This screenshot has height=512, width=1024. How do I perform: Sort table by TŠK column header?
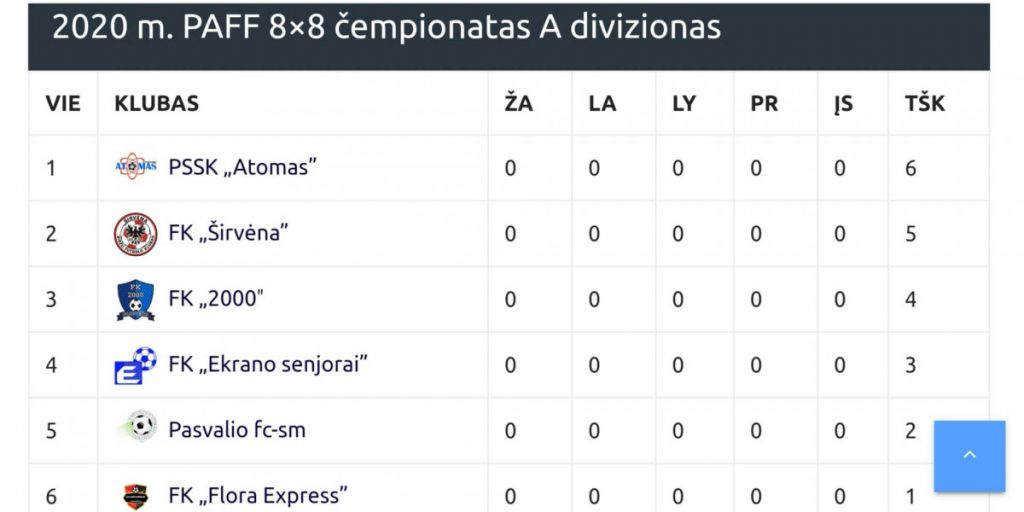[x=924, y=103]
